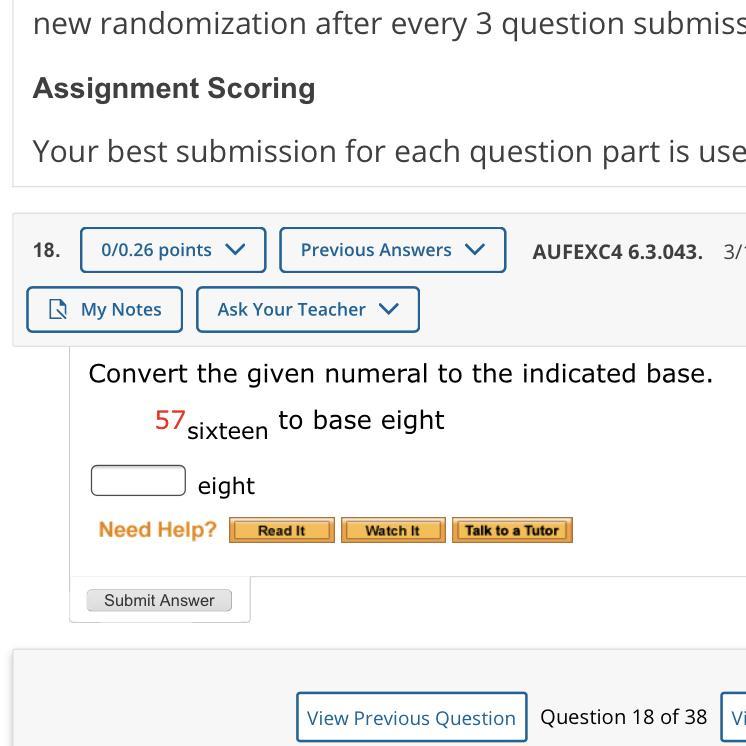Click the answer input box before 'eight'
The image size is (746, 746).
138,481
